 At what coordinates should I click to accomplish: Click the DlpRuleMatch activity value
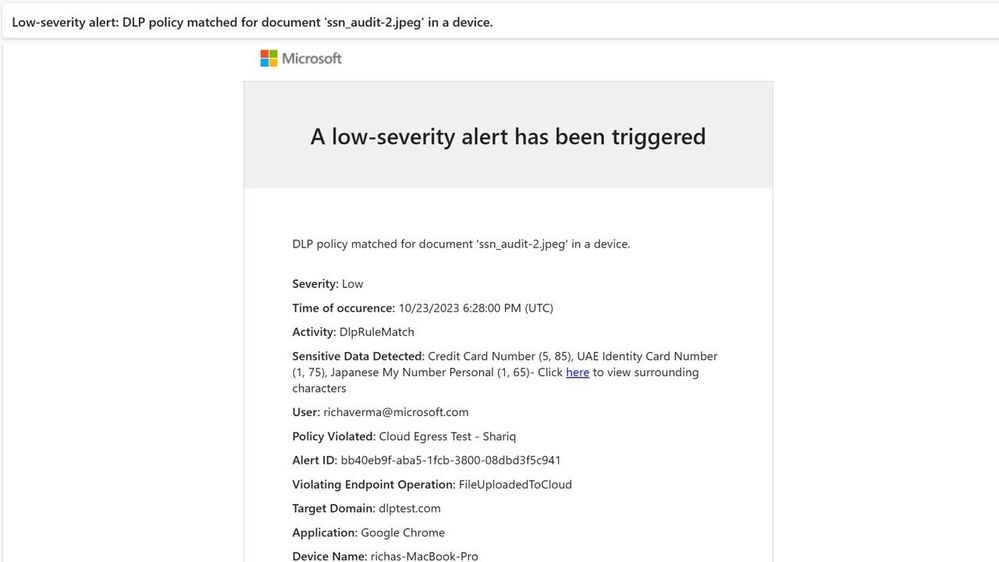click(377, 332)
